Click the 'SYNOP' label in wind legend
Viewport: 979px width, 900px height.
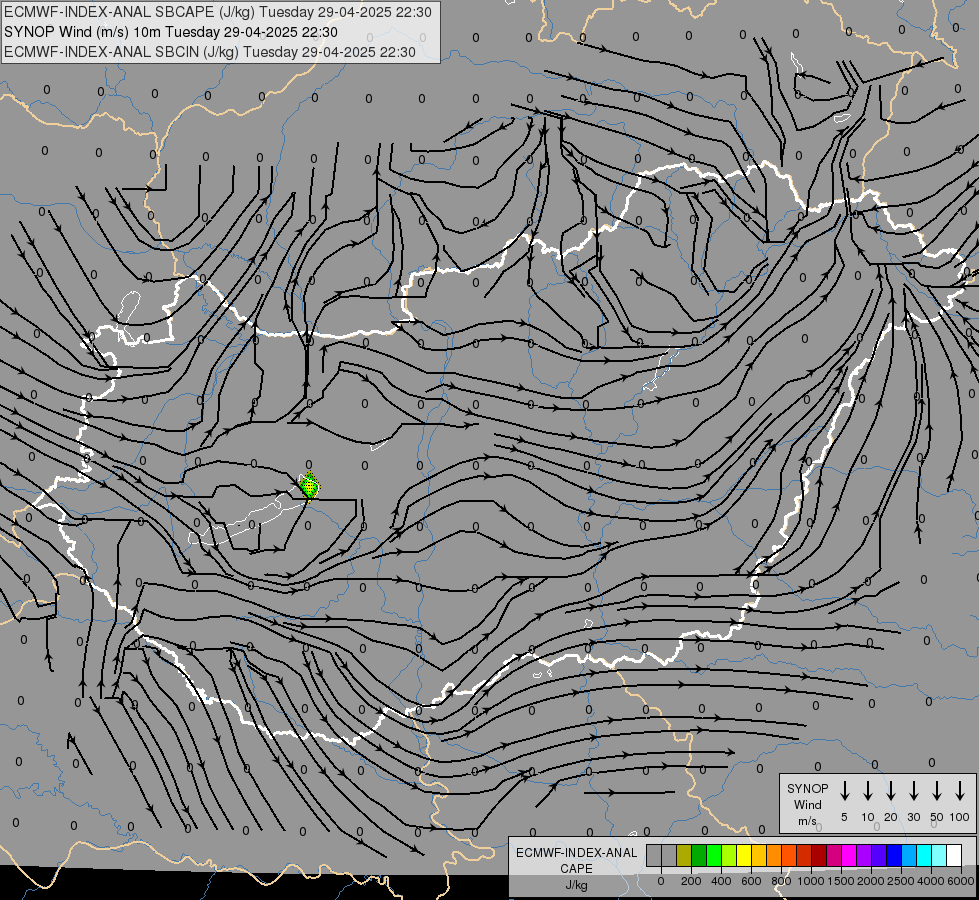point(807,788)
